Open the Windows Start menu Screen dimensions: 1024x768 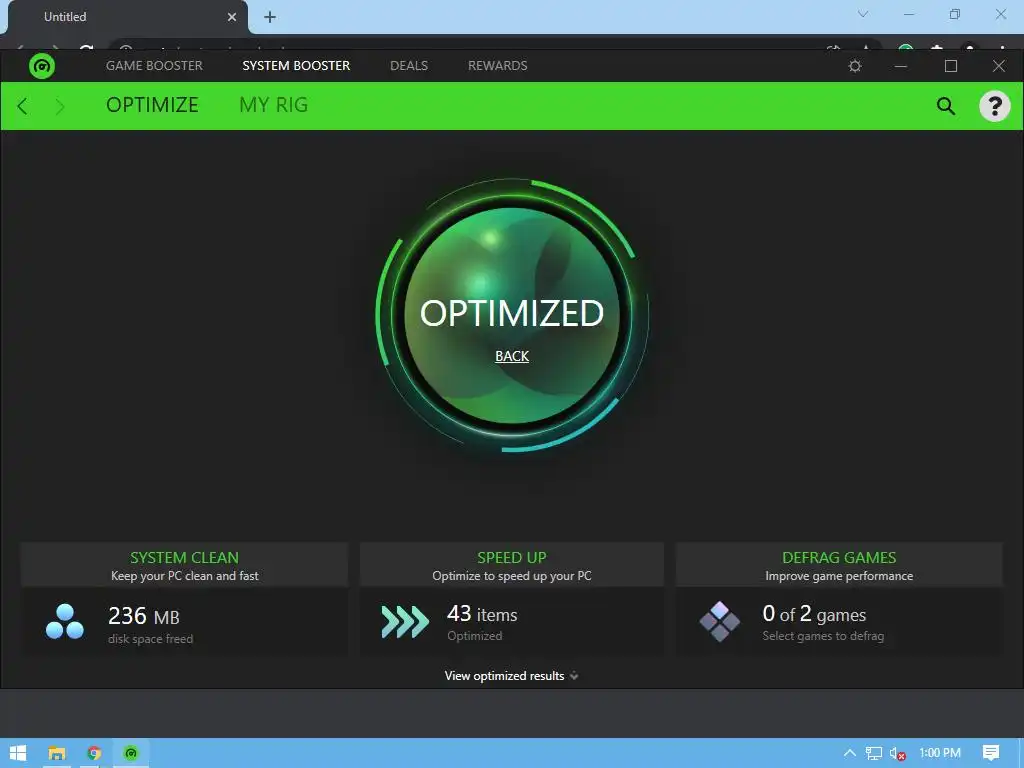click(18, 753)
